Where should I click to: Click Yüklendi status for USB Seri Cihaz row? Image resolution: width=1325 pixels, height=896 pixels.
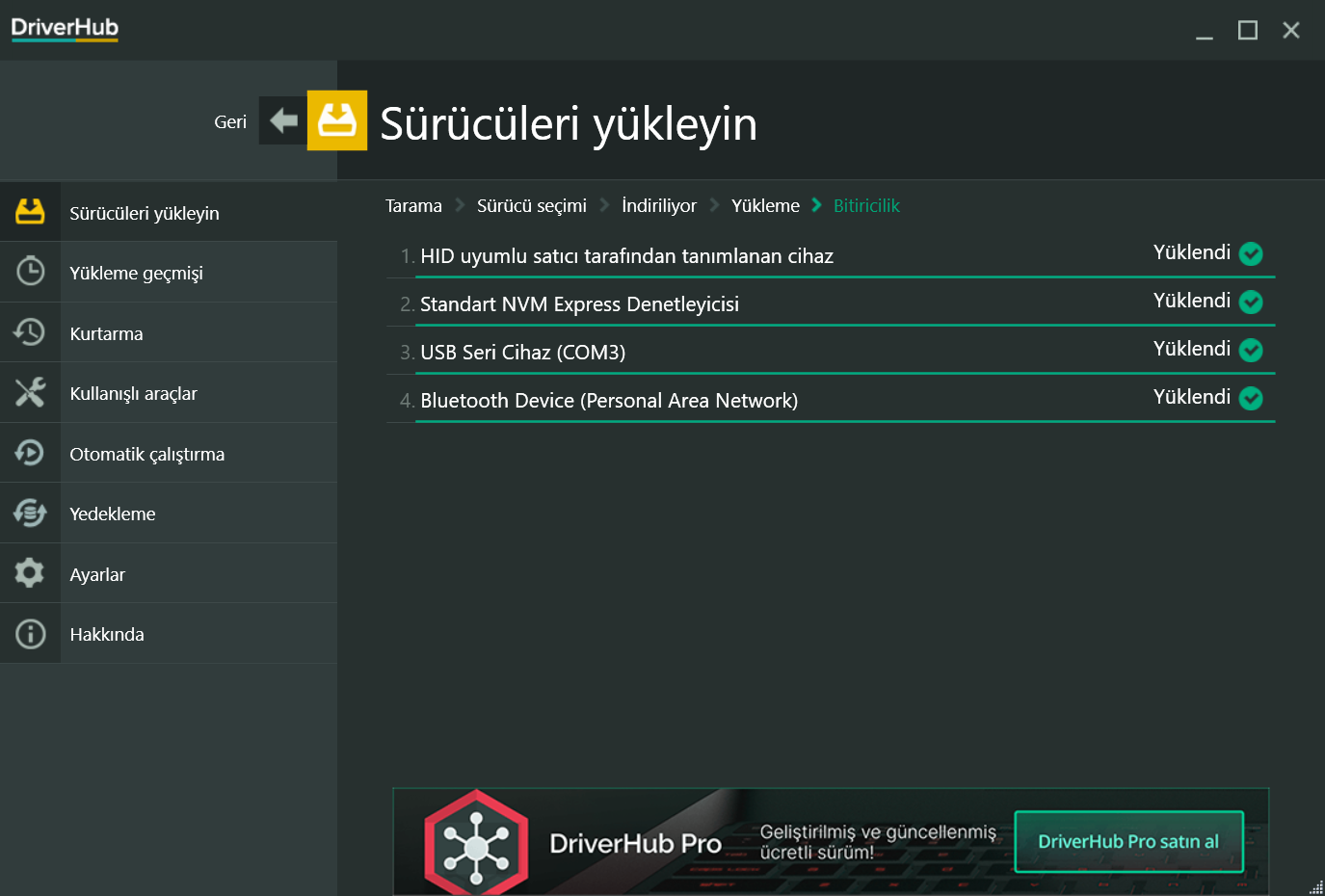(x=1192, y=349)
